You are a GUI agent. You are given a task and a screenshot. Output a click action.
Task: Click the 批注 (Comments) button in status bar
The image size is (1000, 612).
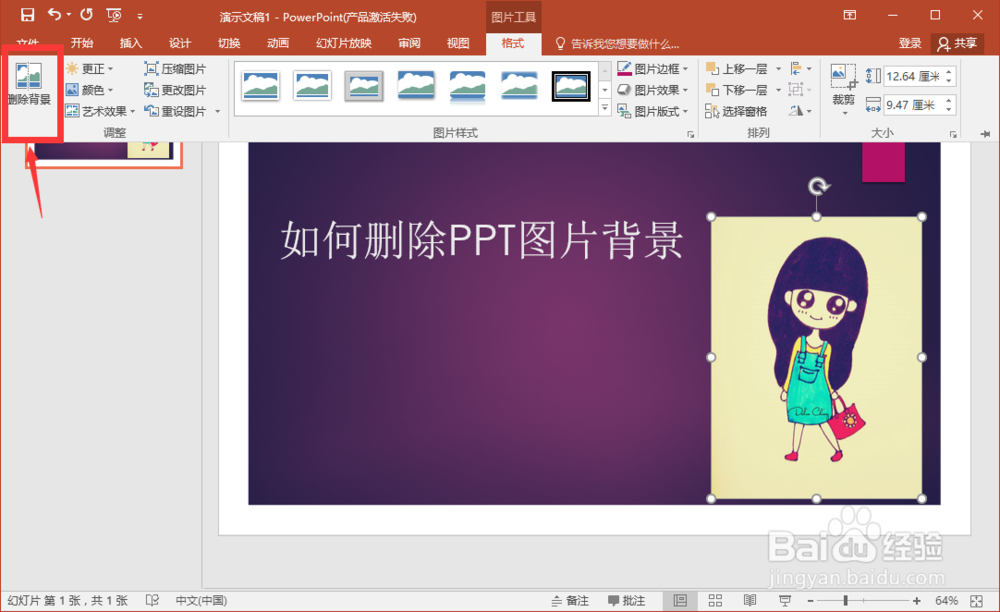pyautogui.click(x=622, y=600)
